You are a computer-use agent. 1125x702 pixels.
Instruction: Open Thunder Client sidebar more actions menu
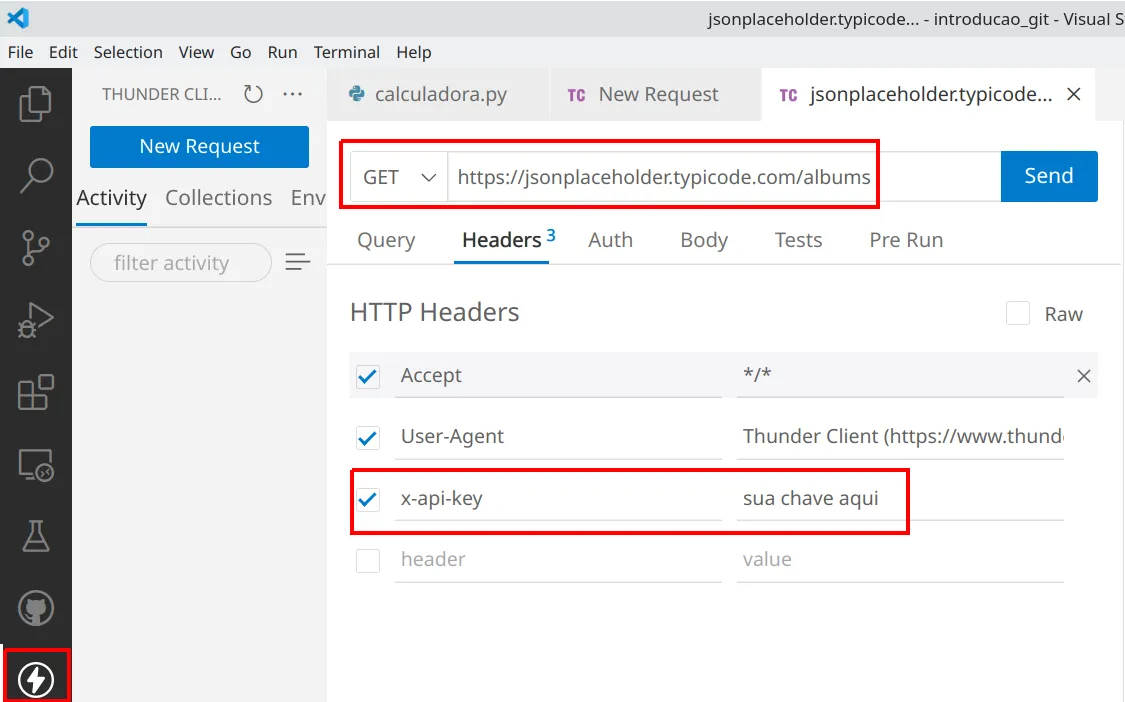click(293, 94)
